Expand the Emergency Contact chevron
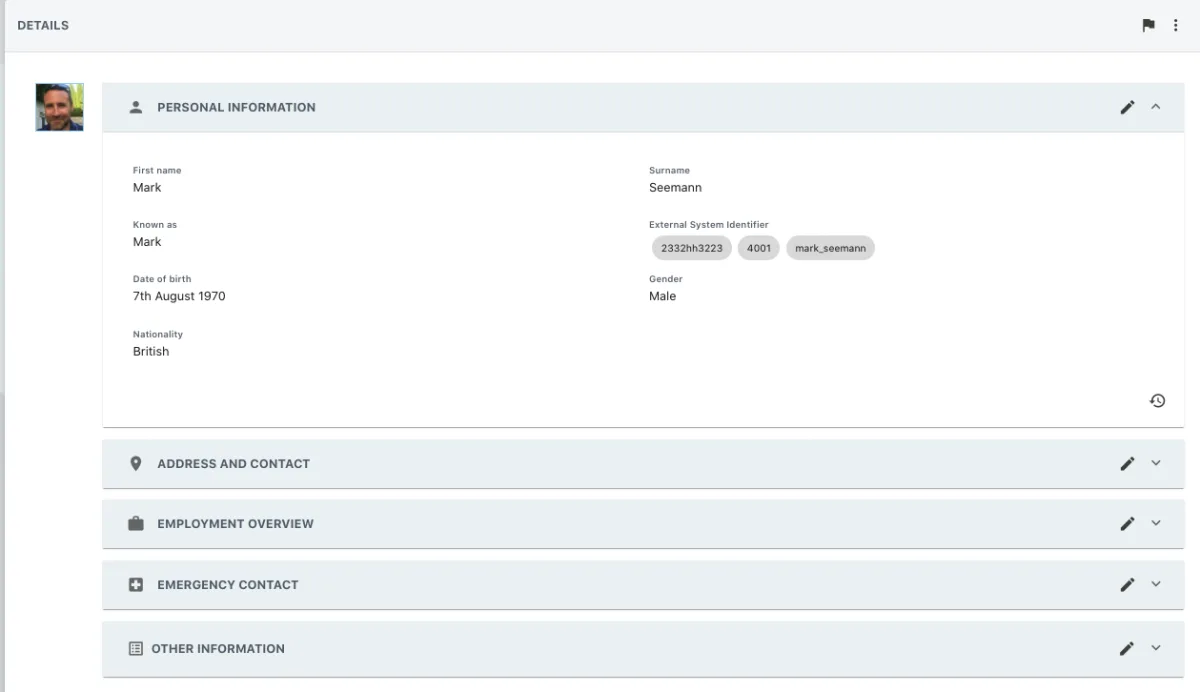 [1156, 584]
